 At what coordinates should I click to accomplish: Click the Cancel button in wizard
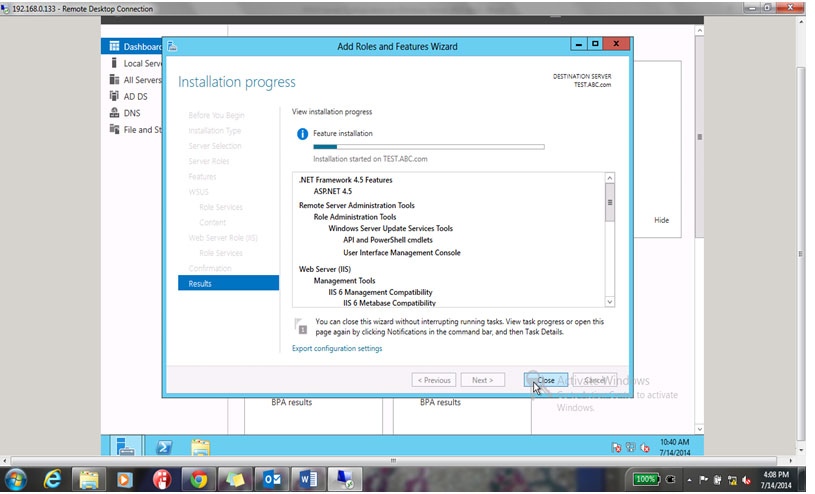[x=595, y=380]
